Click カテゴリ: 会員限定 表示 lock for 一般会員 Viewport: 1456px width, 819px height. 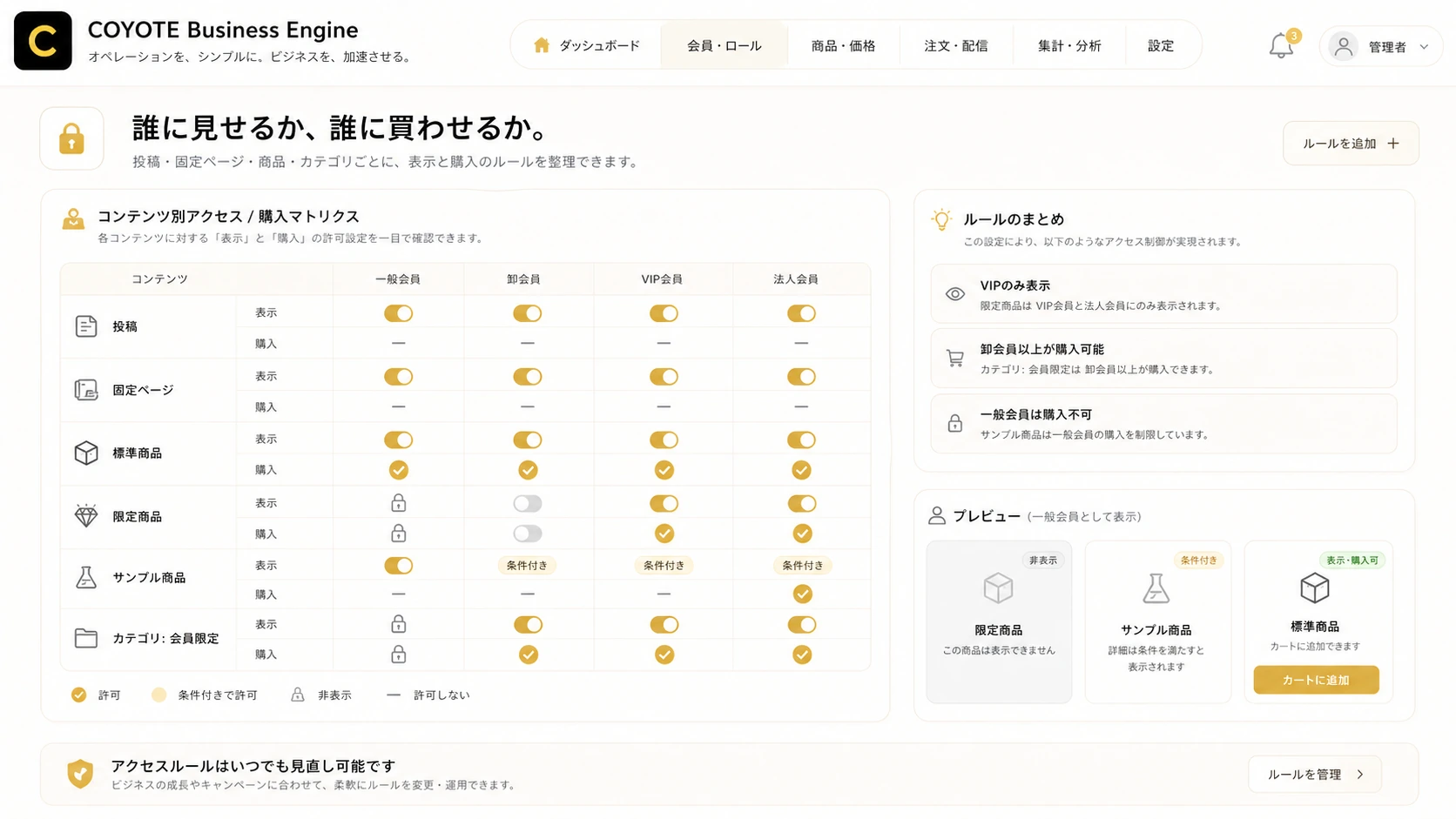pos(399,624)
